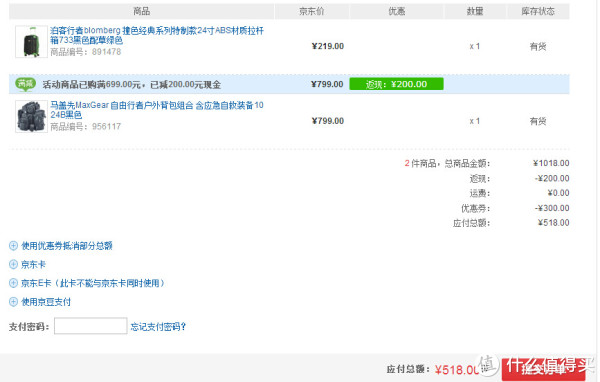This screenshot has height=382, width=600.
Task: Click the green 返现 ¥200.00 badge
Action: tap(396, 84)
